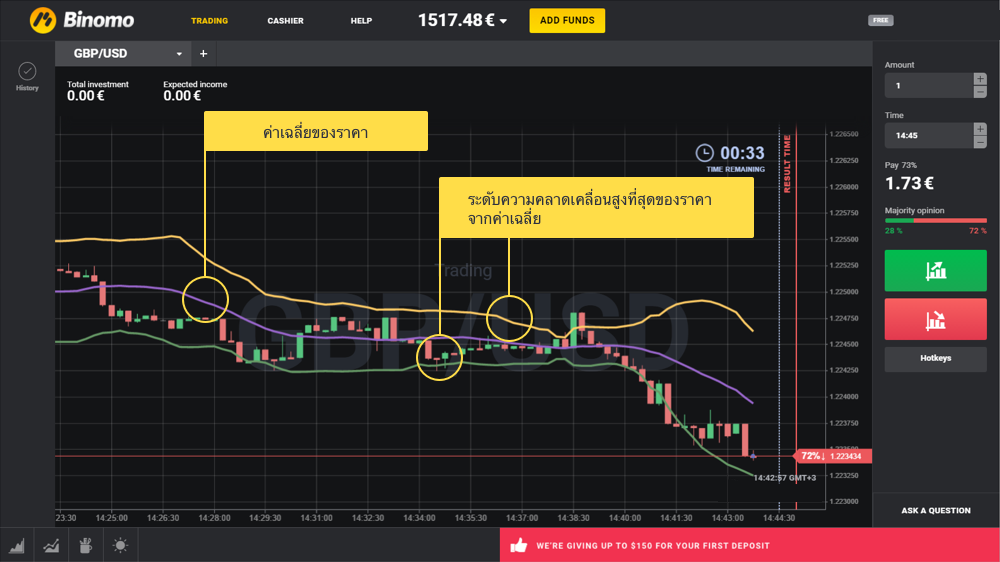
Task: Click the Add Funds button
Action: (567, 20)
